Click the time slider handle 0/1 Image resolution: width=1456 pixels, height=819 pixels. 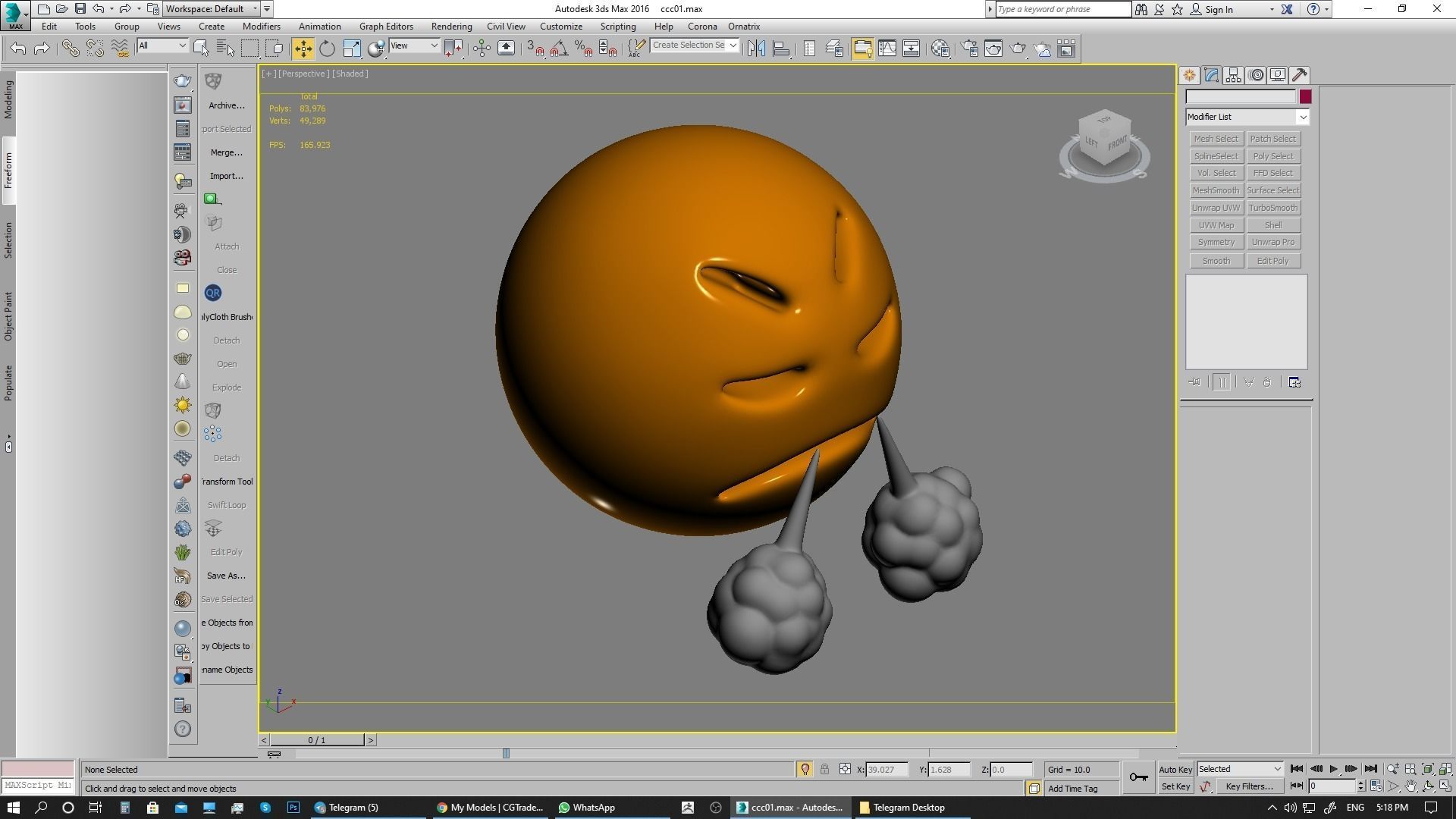pyautogui.click(x=317, y=740)
